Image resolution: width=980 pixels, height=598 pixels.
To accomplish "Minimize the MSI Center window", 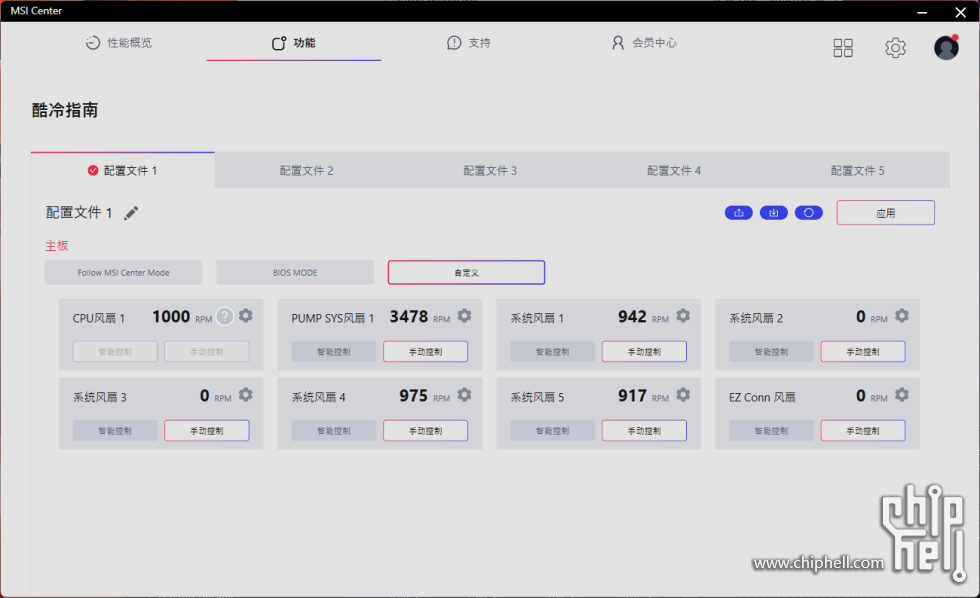I will click(x=922, y=12).
